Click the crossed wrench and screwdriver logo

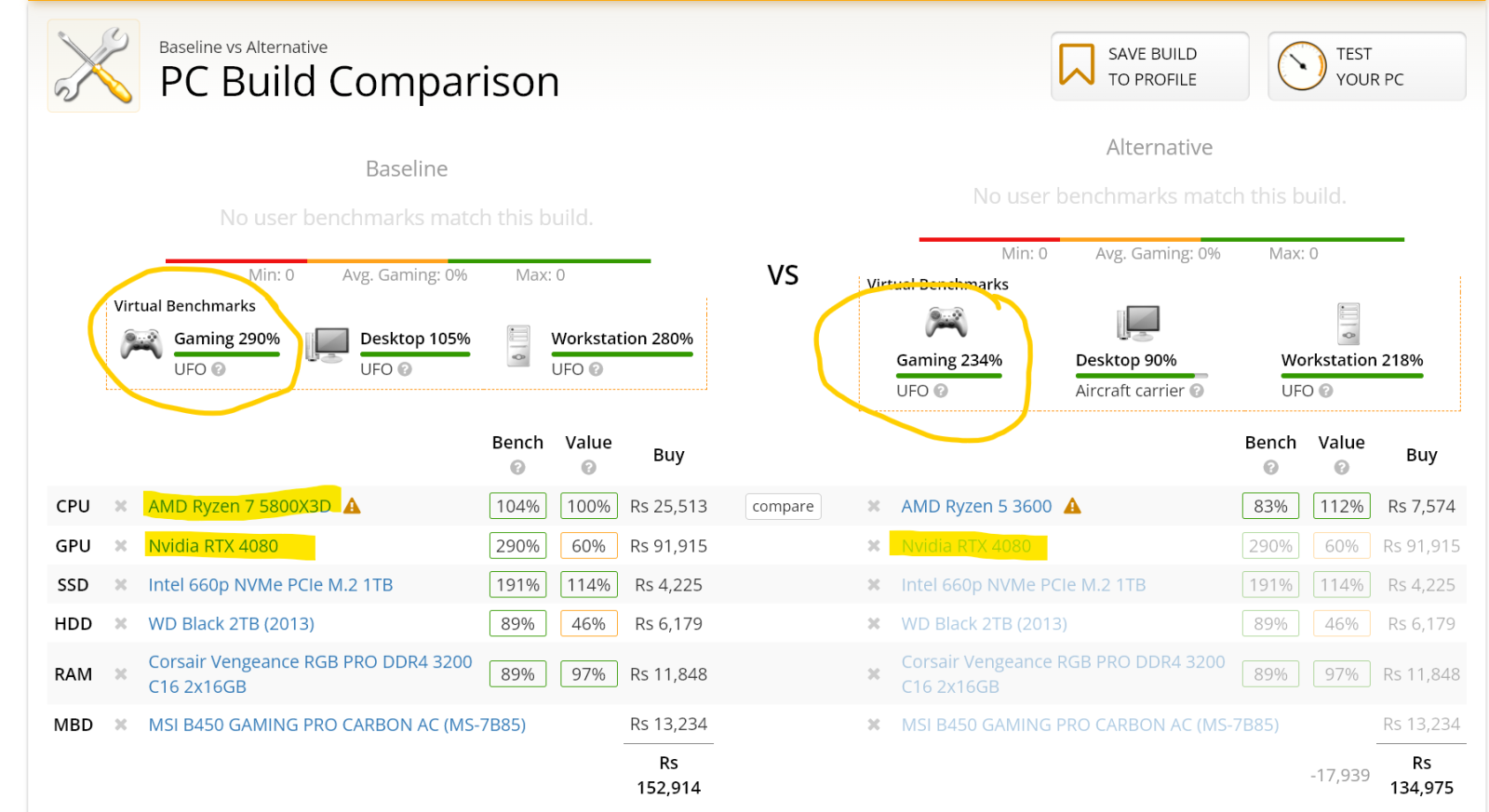click(x=93, y=65)
